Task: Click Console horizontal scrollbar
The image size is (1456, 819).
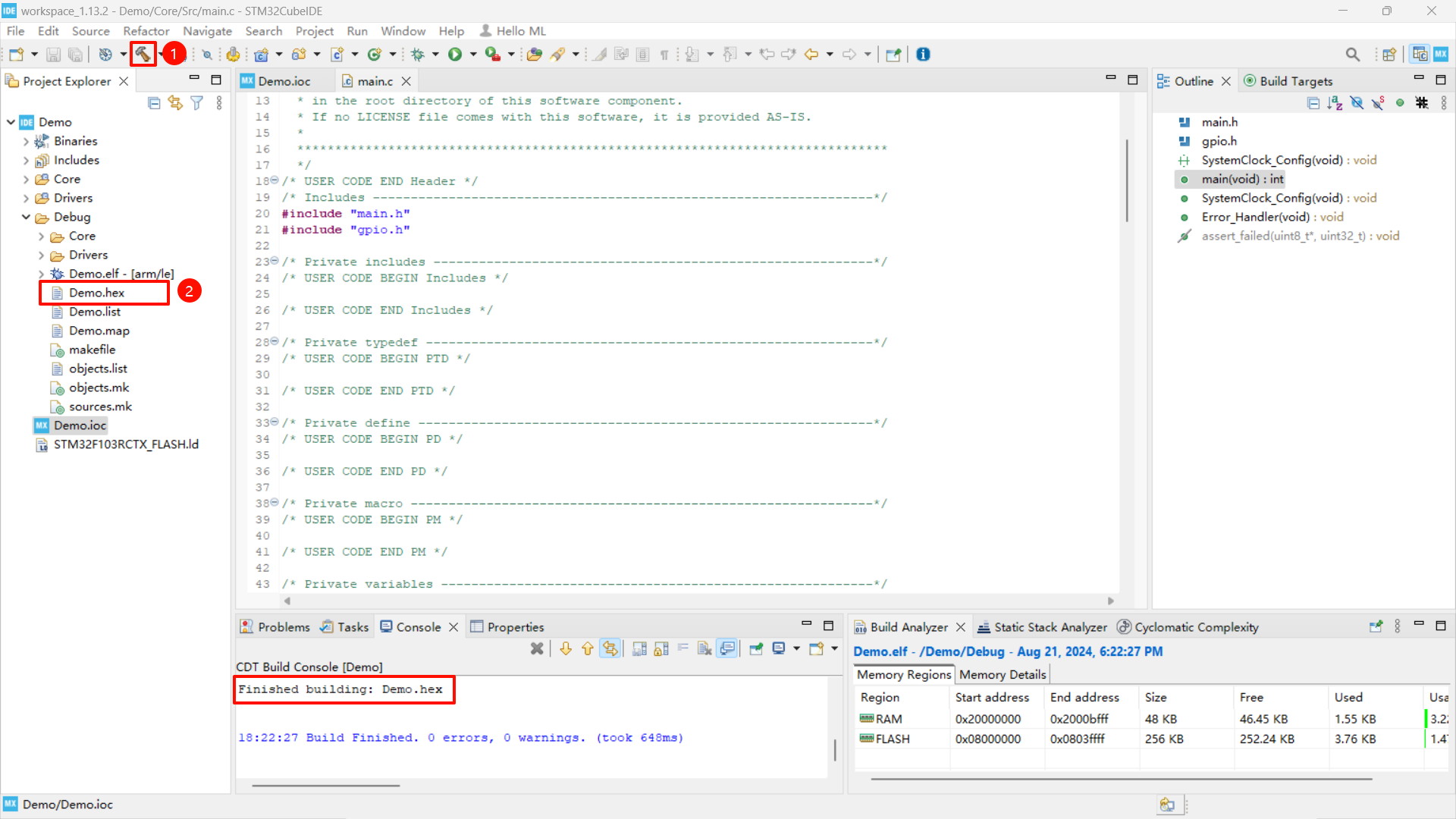Action: (326, 786)
